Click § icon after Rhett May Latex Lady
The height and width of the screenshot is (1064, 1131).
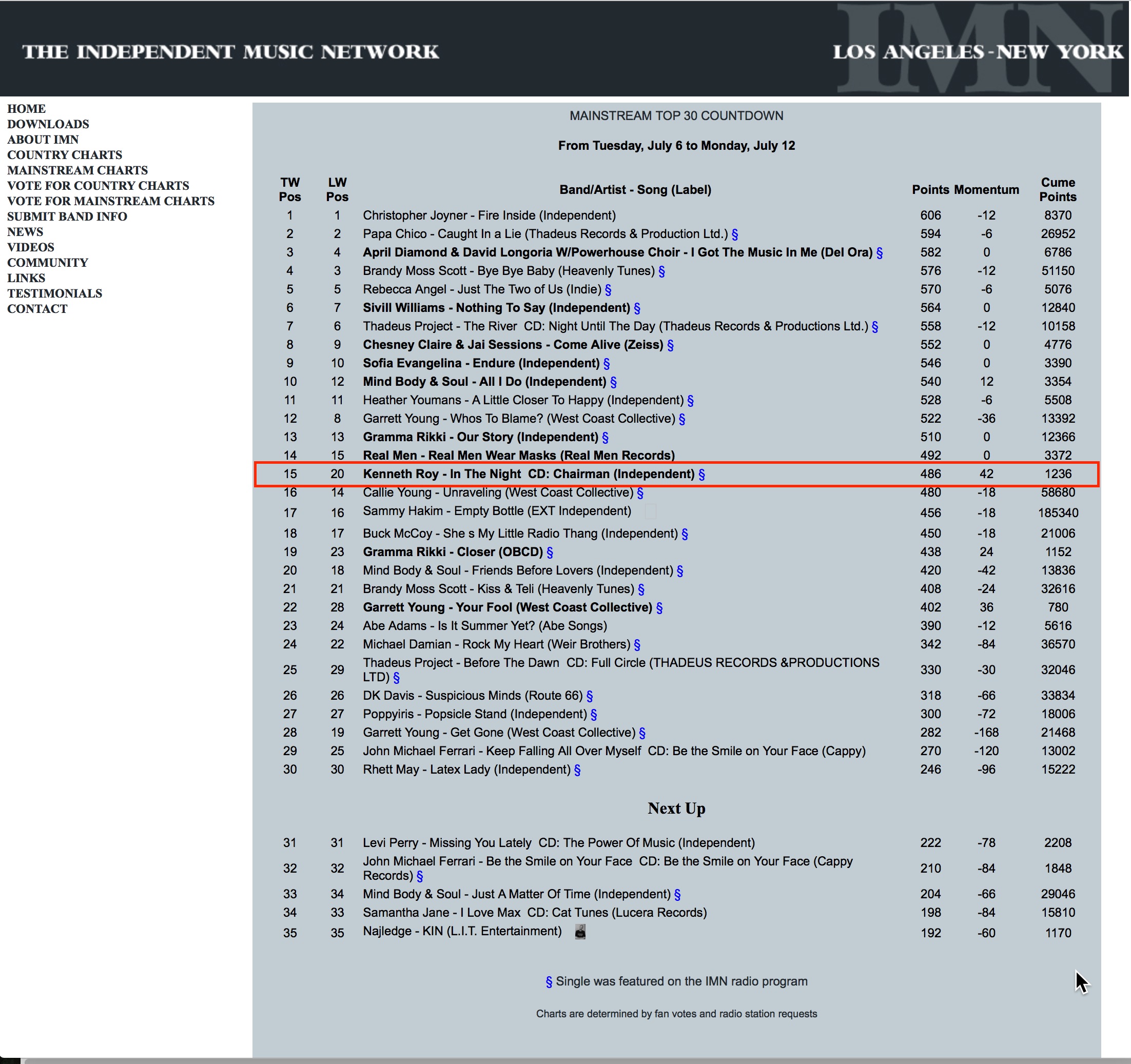(x=577, y=770)
